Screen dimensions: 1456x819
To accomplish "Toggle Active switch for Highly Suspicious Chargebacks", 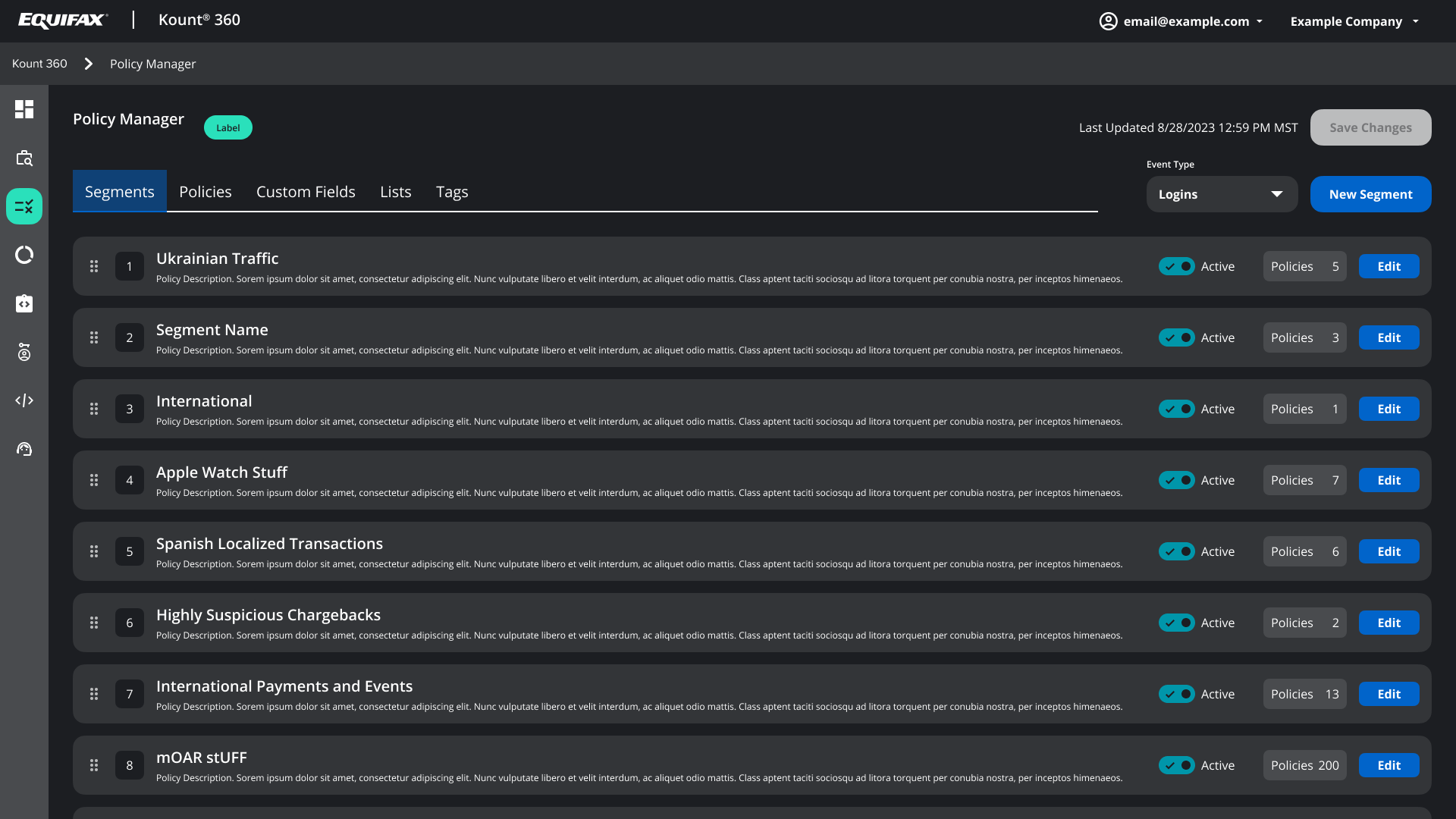I will [x=1177, y=623].
